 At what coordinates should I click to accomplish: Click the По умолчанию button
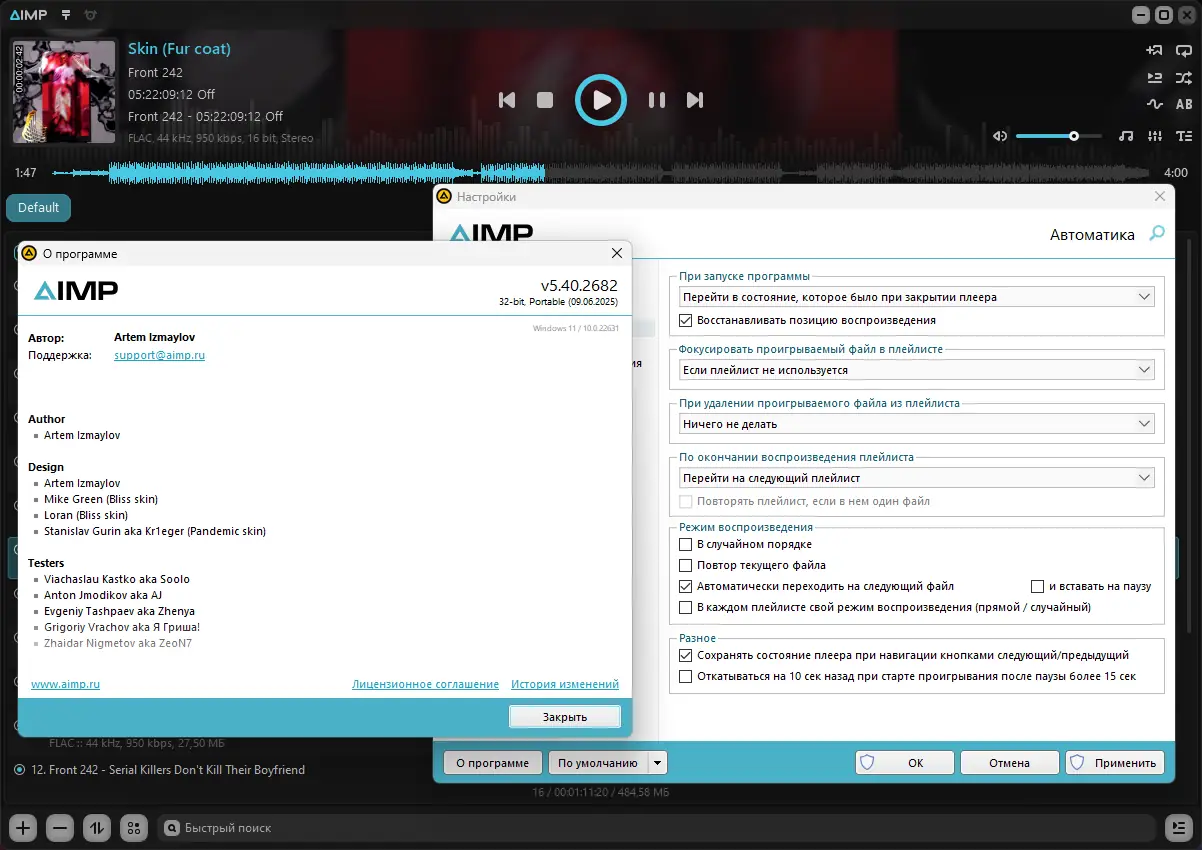coord(598,763)
